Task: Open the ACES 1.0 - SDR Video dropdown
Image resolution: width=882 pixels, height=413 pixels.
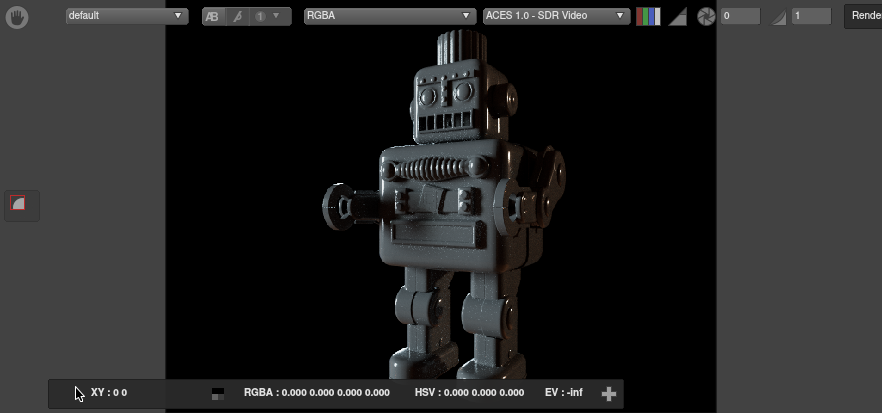Action: [555, 16]
